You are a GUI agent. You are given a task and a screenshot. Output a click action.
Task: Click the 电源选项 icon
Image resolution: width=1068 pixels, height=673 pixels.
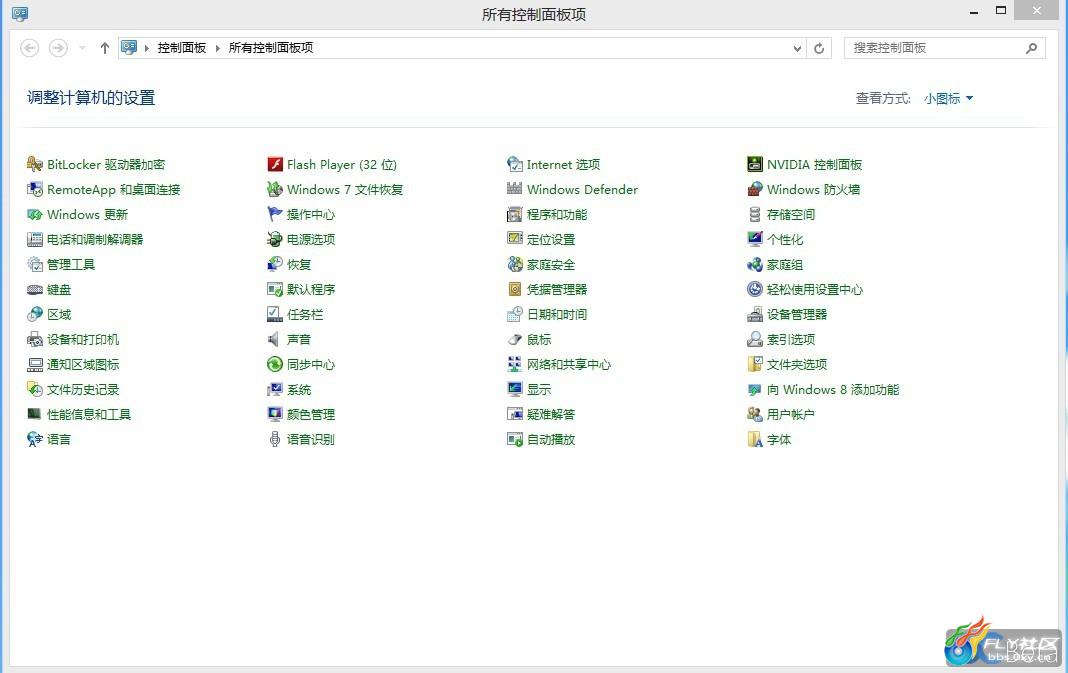[x=274, y=239]
